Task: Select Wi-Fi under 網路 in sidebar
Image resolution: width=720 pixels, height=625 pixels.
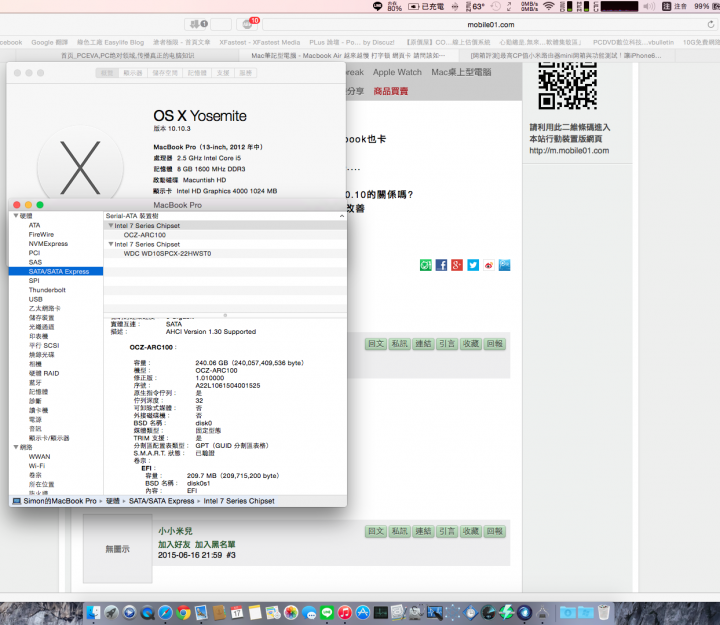Action: tap(37, 466)
